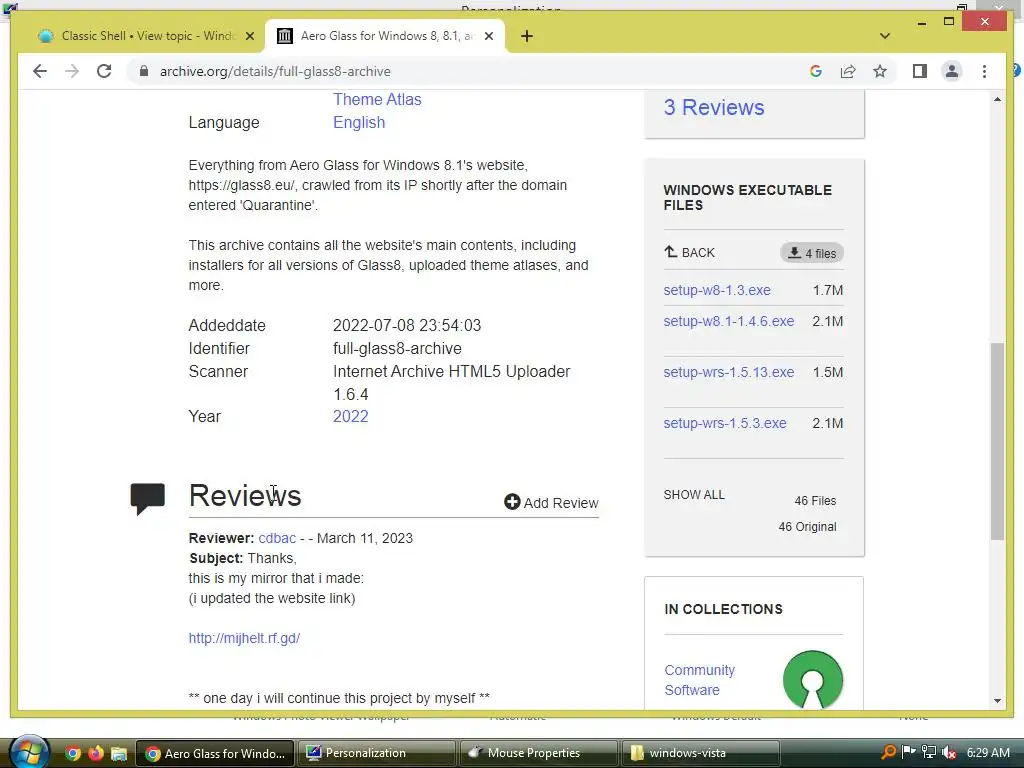Click the browser forward arrow
1024x768 pixels.
pos(72,71)
